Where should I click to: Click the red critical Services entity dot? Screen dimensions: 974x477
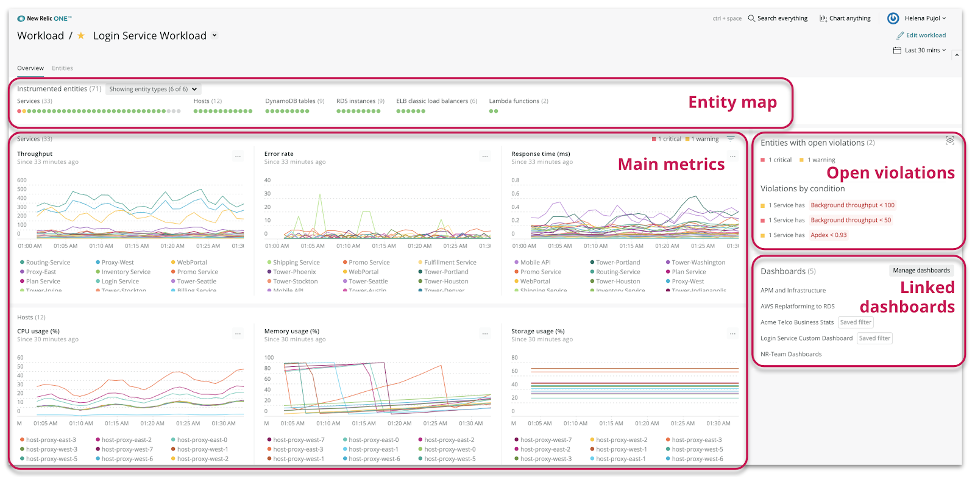[19, 111]
